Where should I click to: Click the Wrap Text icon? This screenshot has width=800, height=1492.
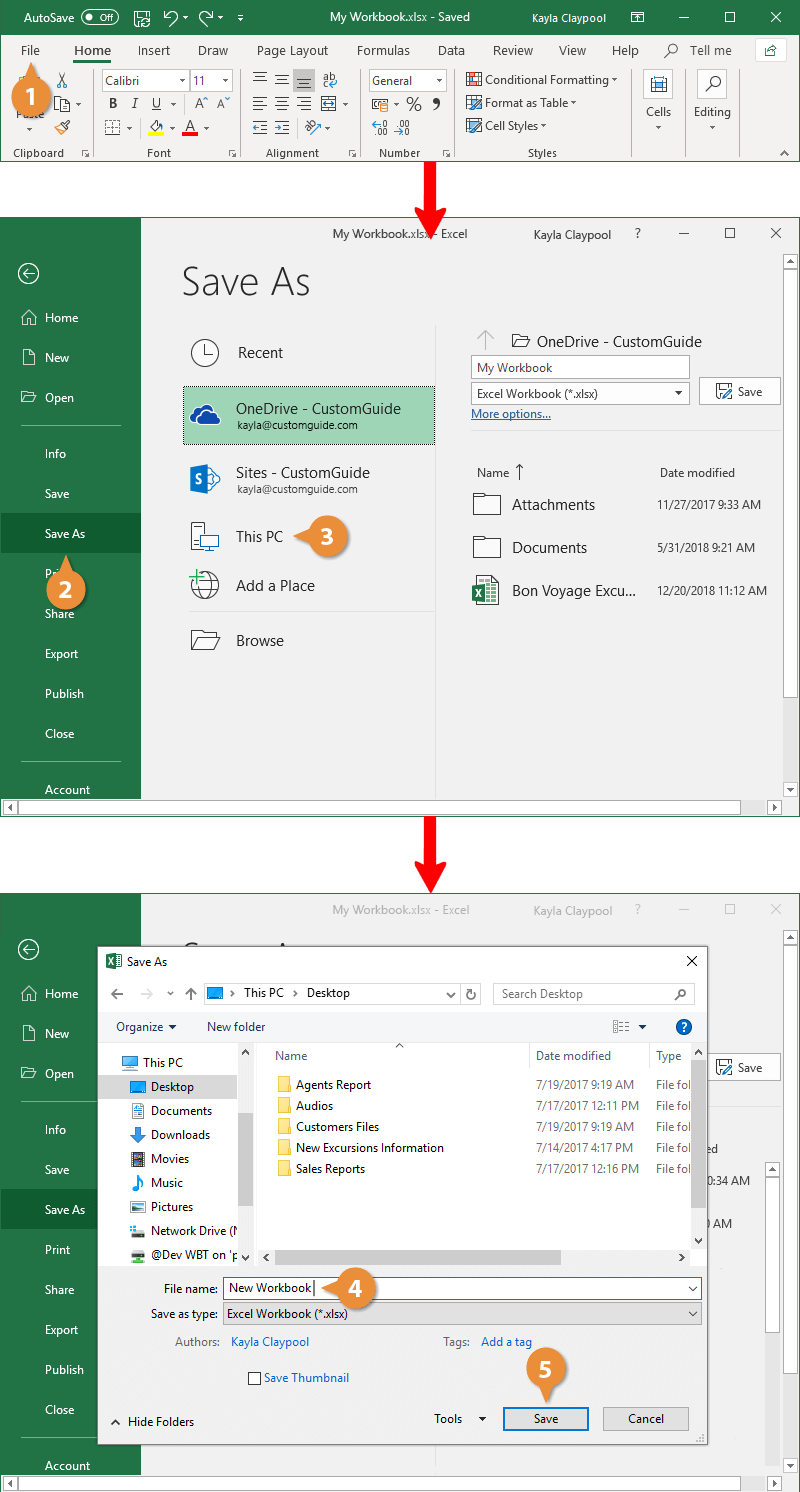click(x=330, y=79)
